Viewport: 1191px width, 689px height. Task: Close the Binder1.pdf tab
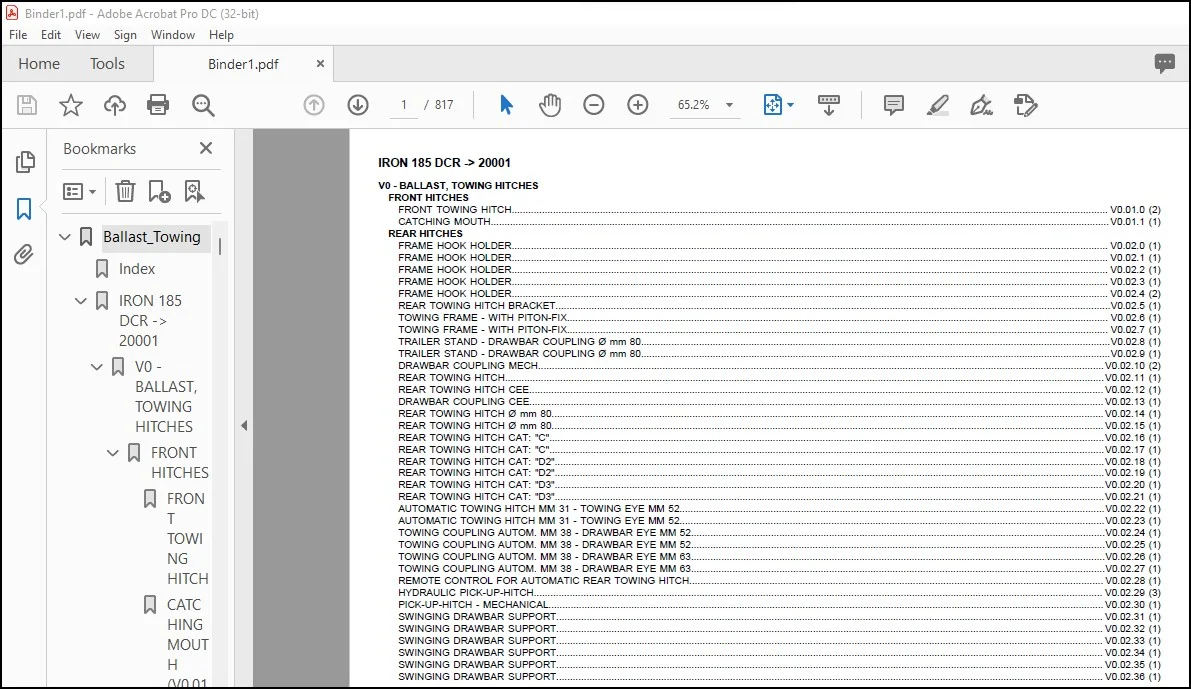320,64
